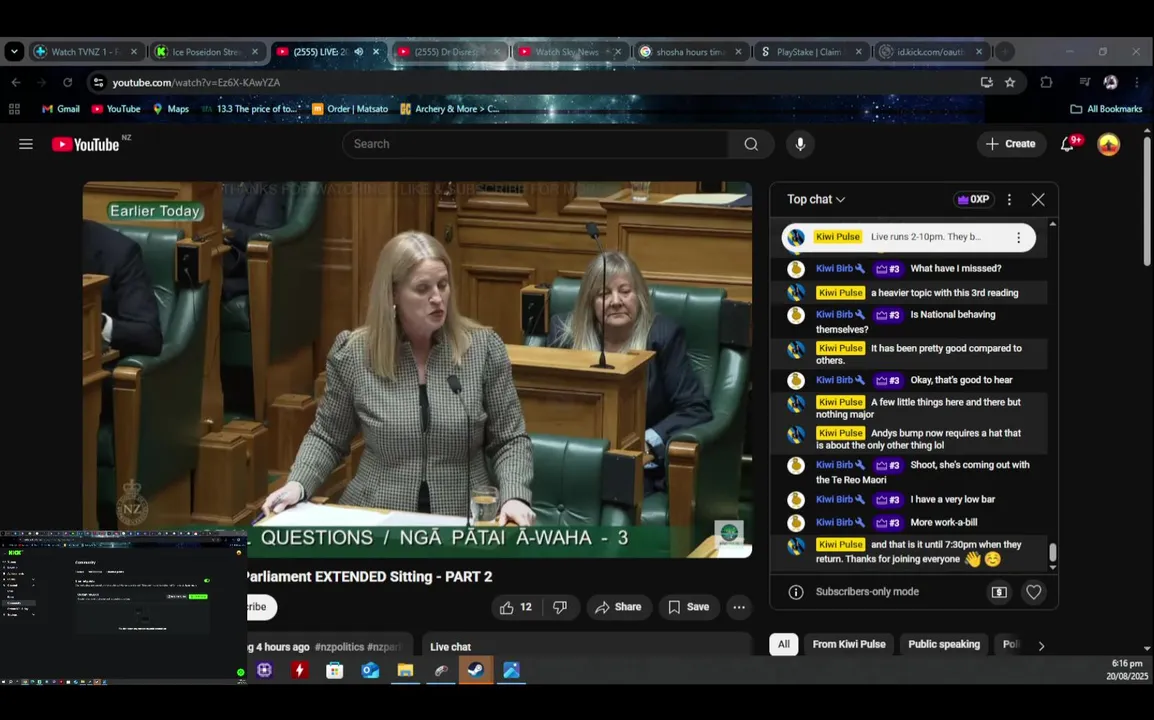The image size is (1154, 720).
Task: Select the All filter chip
Action: (x=784, y=644)
